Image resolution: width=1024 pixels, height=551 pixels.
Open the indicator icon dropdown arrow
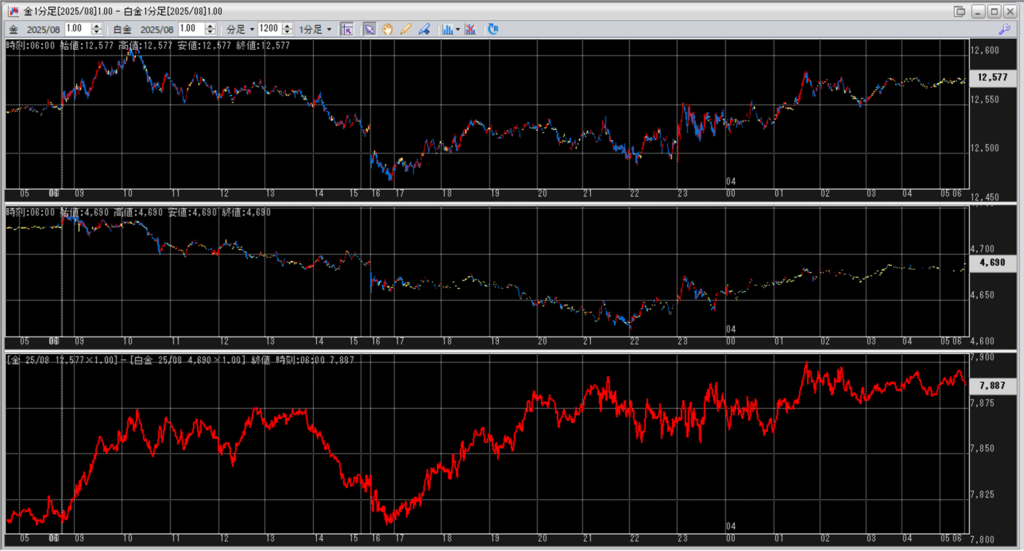coord(458,29)
